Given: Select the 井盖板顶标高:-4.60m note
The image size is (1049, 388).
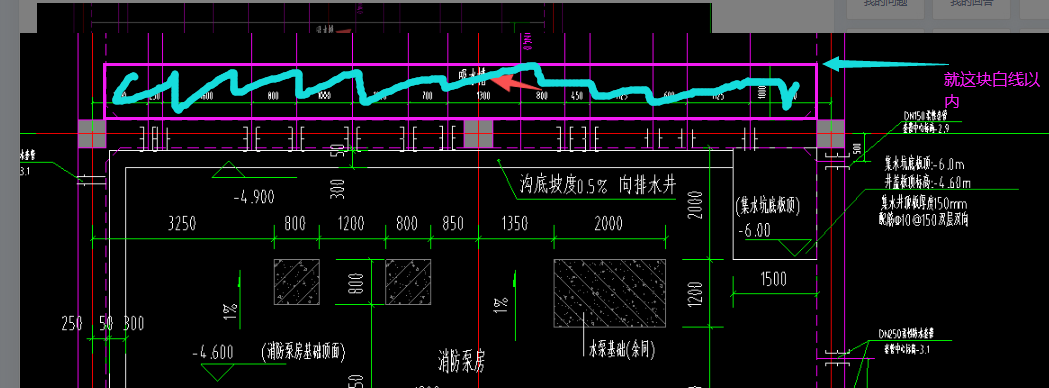Looking at the screenshot, I should (x=927, y=181).
